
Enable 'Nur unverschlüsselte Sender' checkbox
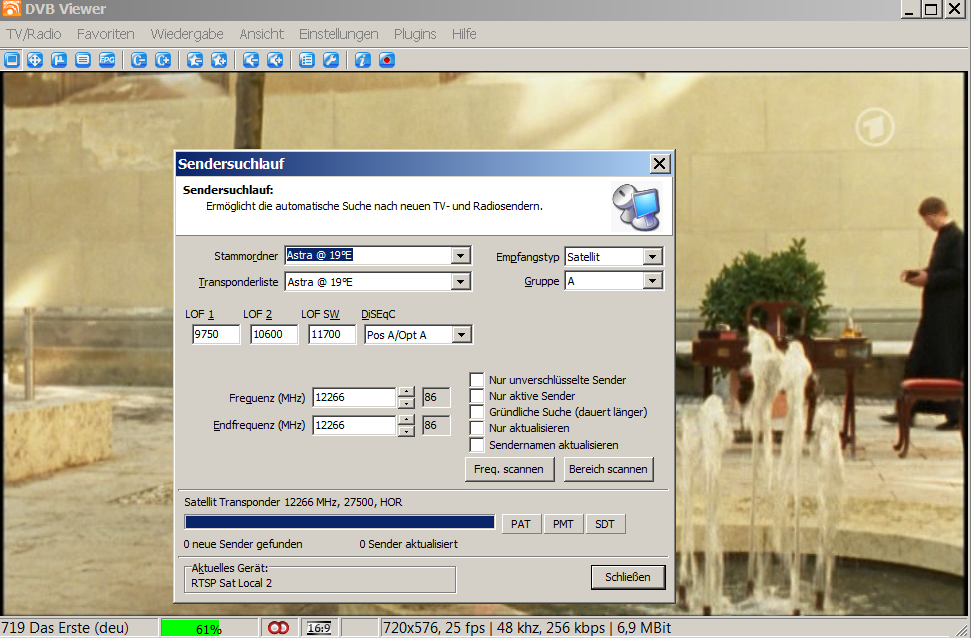[x=477, y=380]
